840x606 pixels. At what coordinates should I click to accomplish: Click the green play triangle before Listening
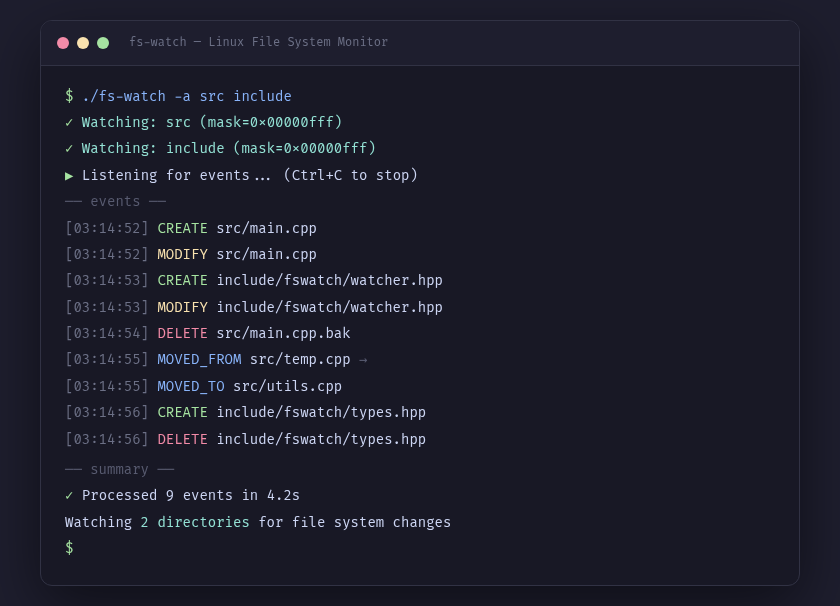(69, 176)
